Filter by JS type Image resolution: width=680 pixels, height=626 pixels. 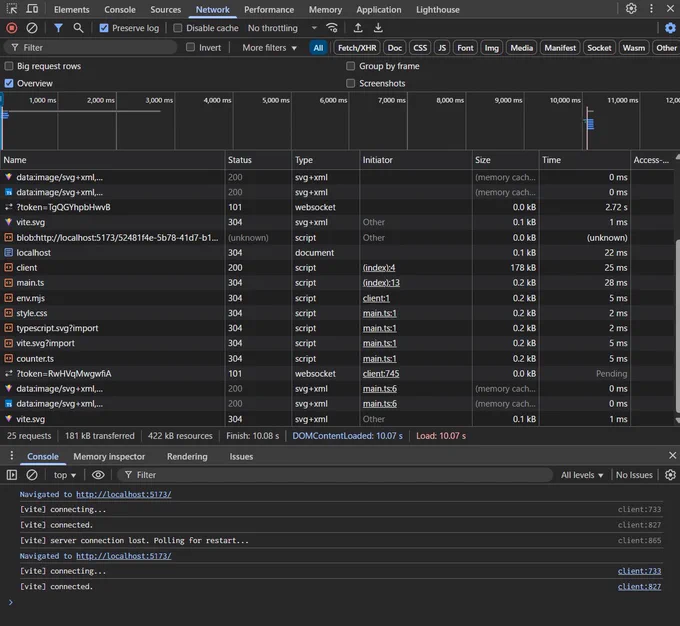pyautogui.click(x=441, y=48)
